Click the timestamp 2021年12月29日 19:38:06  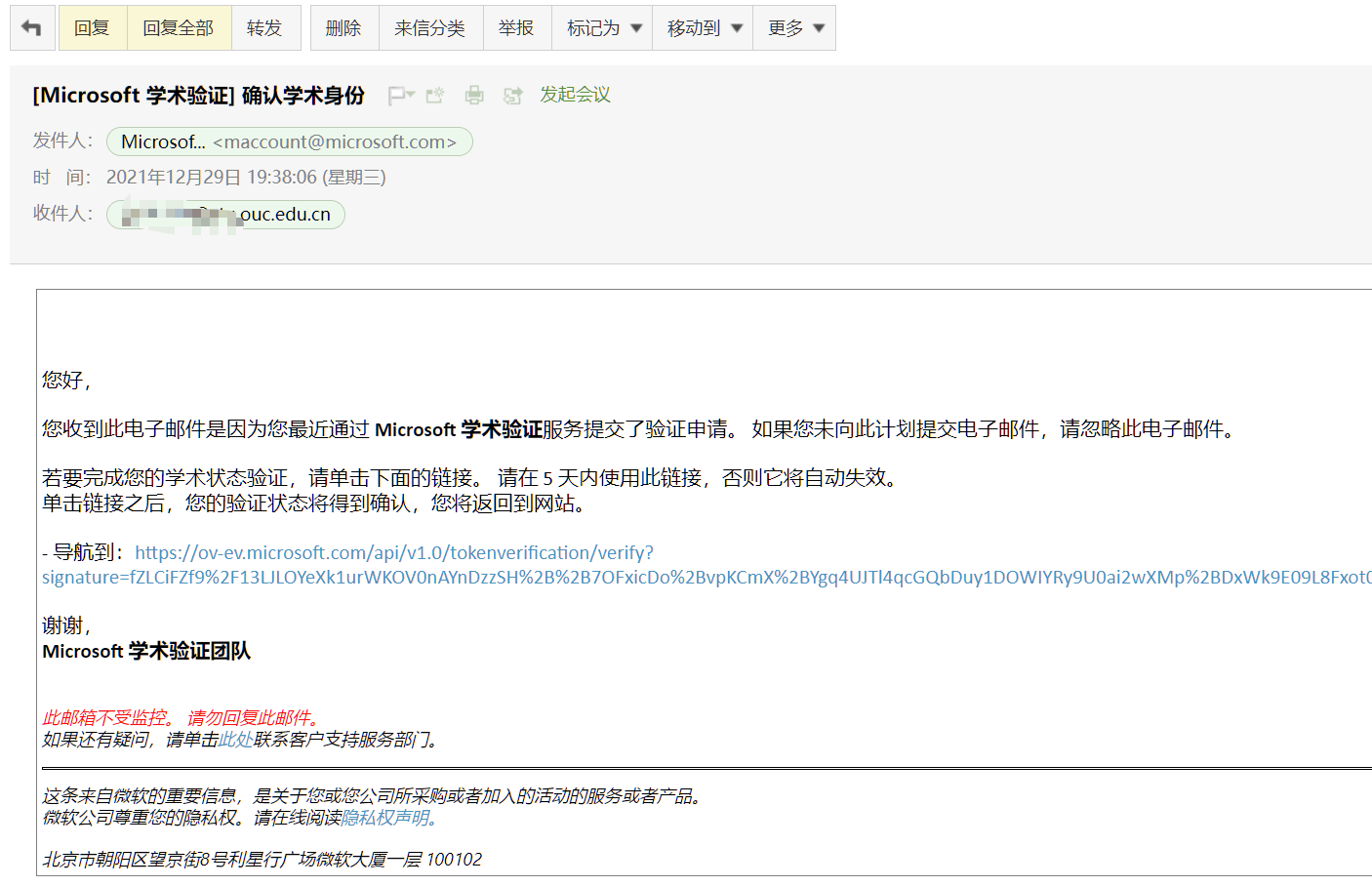(246, 178)
